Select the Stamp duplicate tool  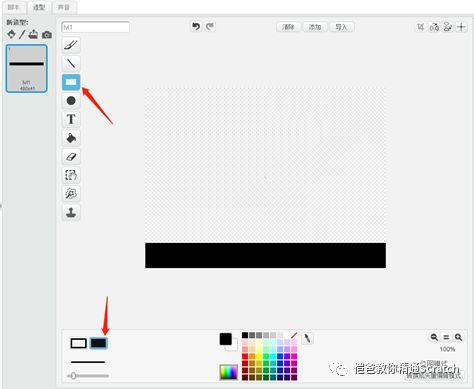point(71,212)
